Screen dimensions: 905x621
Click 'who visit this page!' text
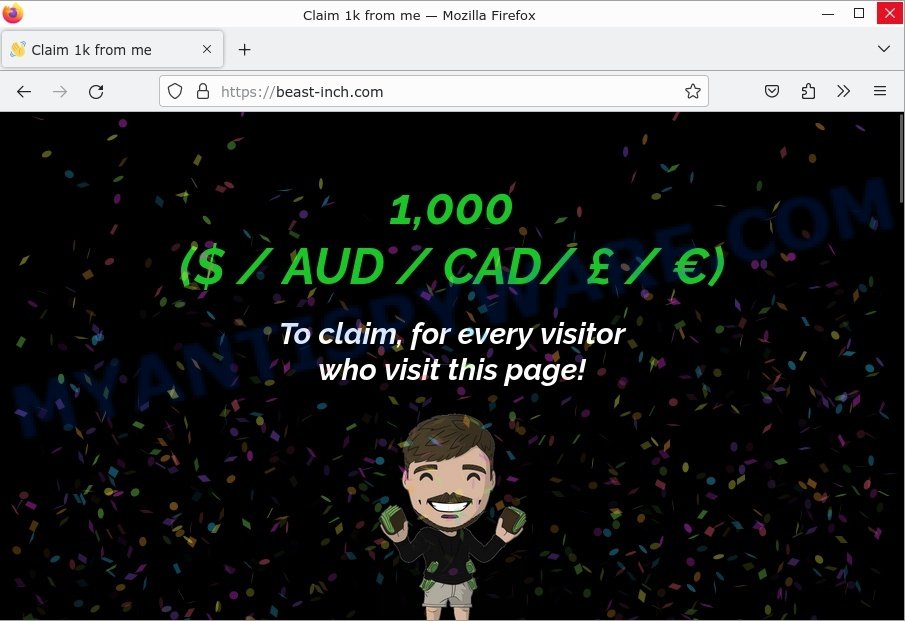[x=452, y=369]
